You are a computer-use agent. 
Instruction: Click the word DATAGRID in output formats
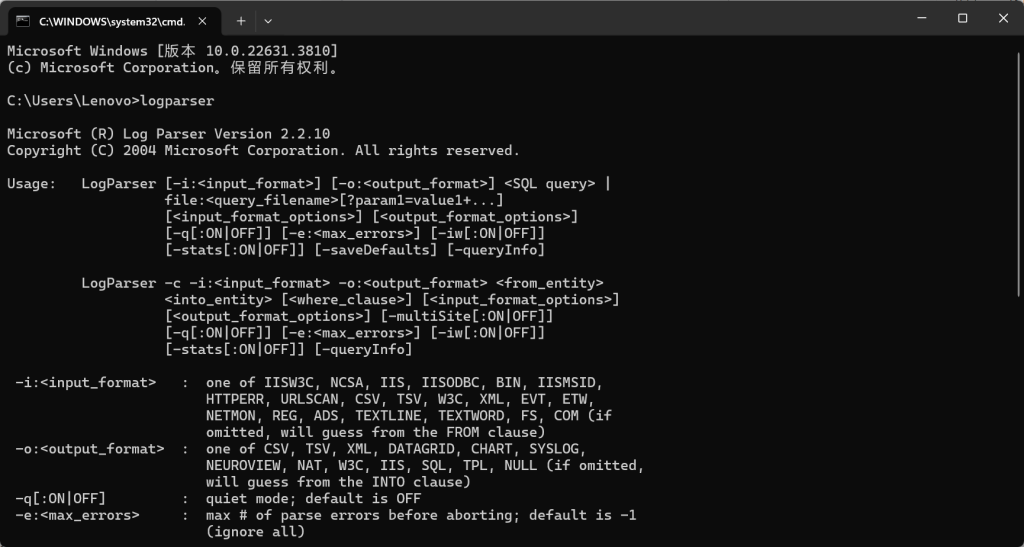(425, 449)
